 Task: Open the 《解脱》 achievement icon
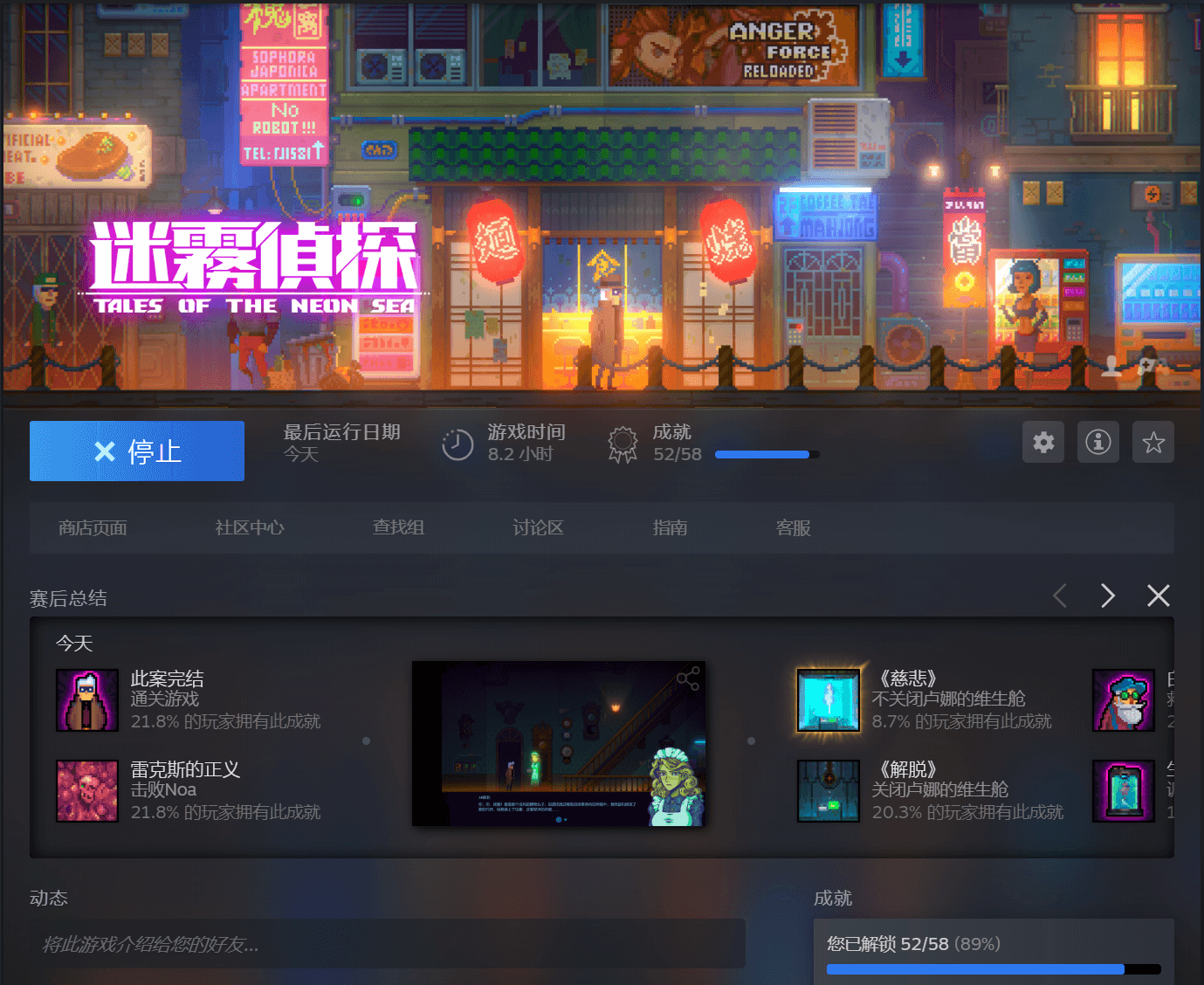[829, 791]
